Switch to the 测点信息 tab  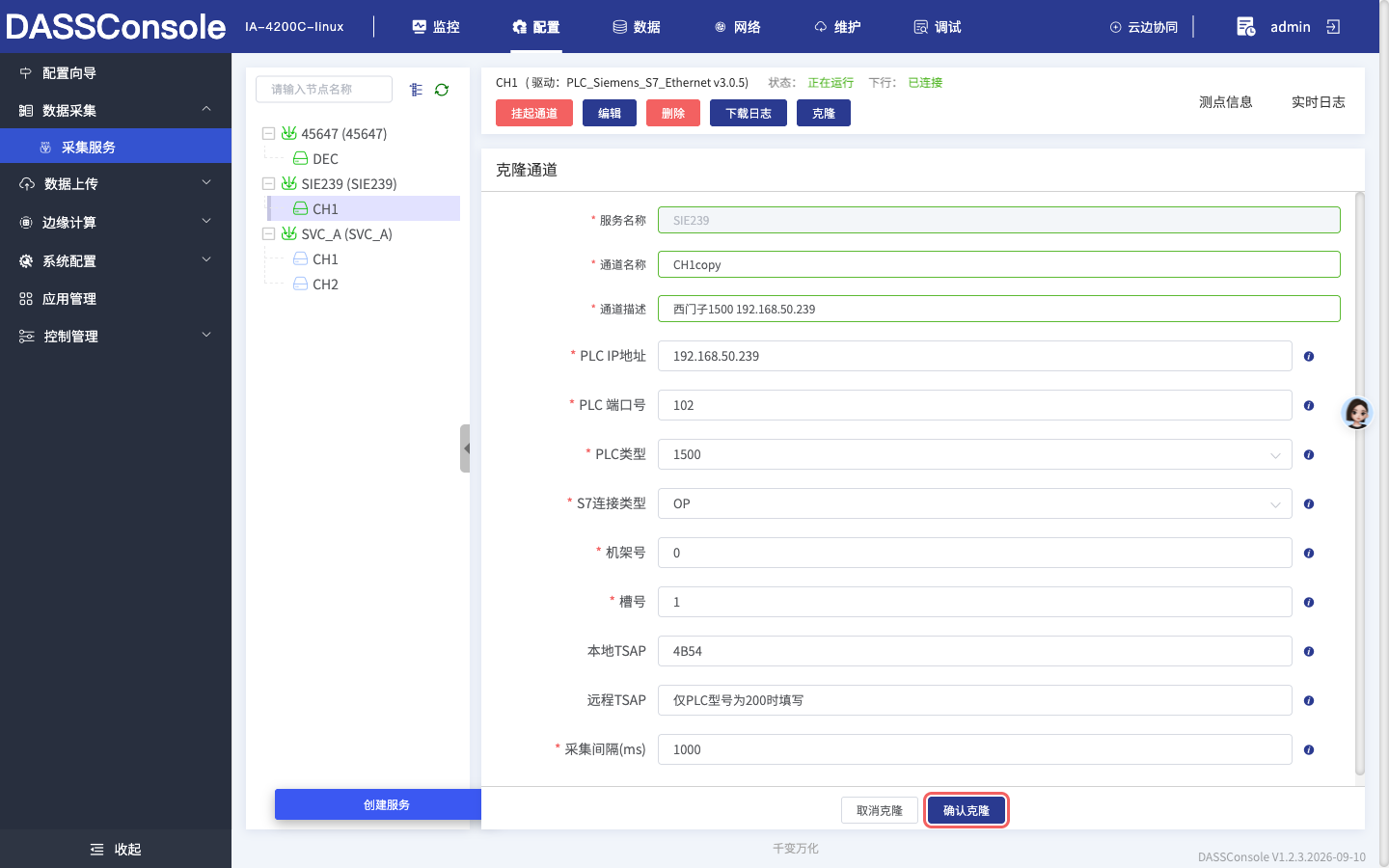pos(1225,102)
